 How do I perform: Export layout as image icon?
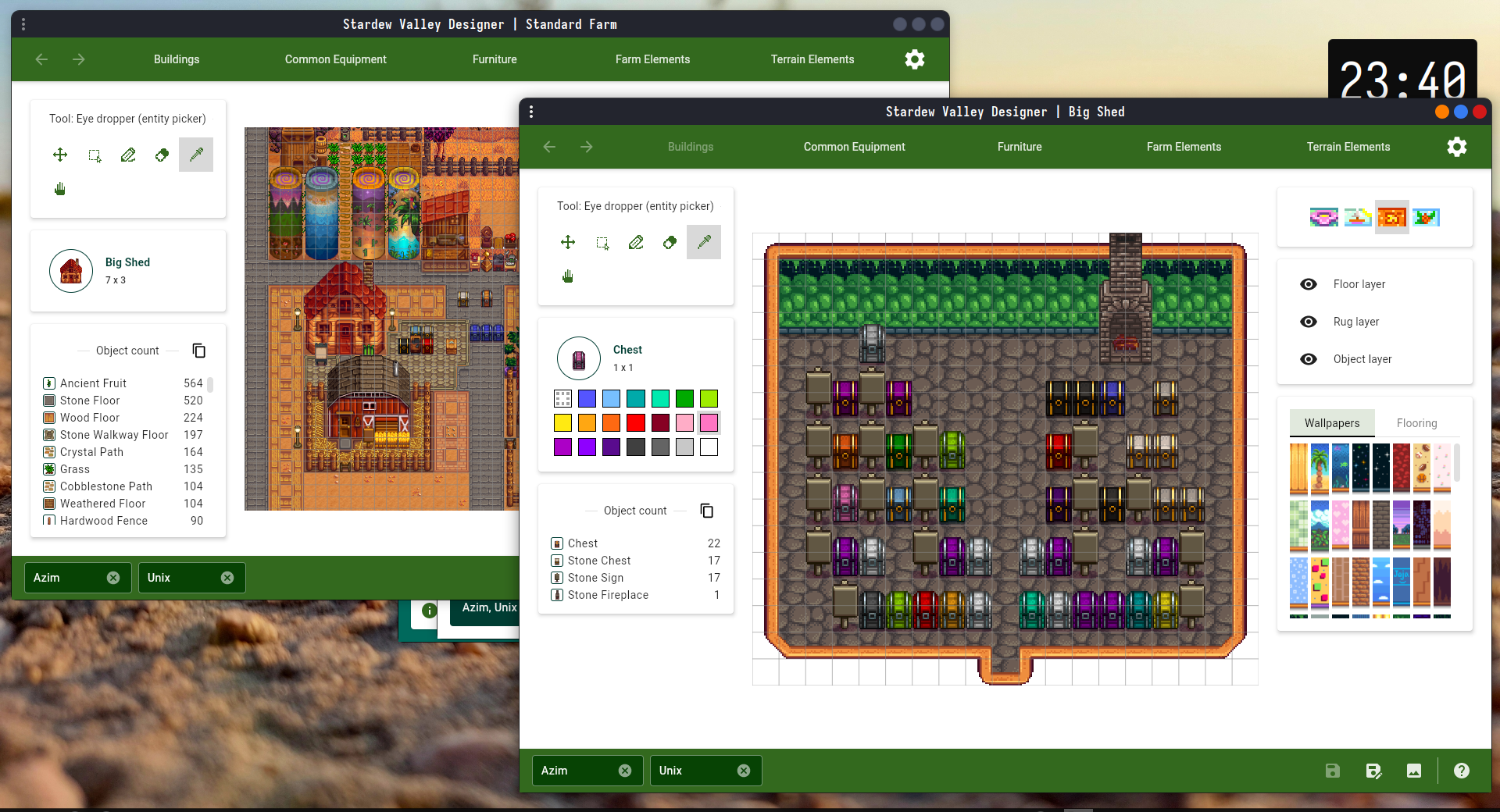pos(1414,771)
